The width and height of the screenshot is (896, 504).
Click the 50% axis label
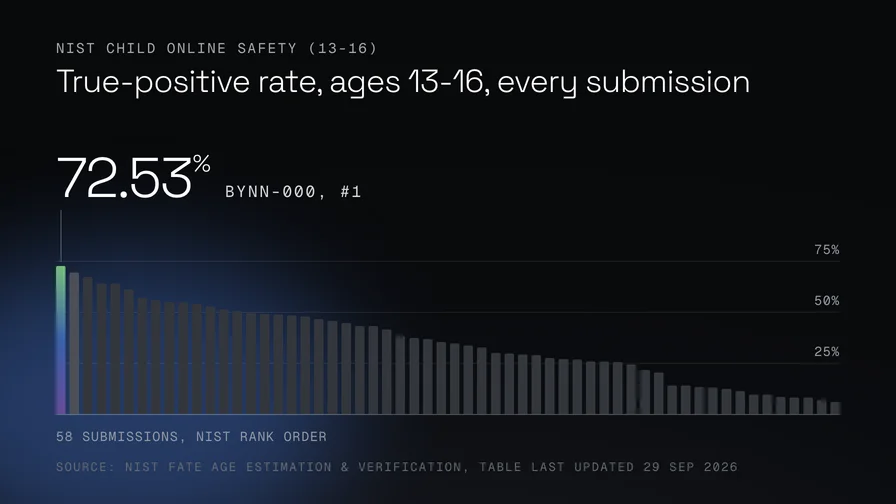(x=826, y=301)
